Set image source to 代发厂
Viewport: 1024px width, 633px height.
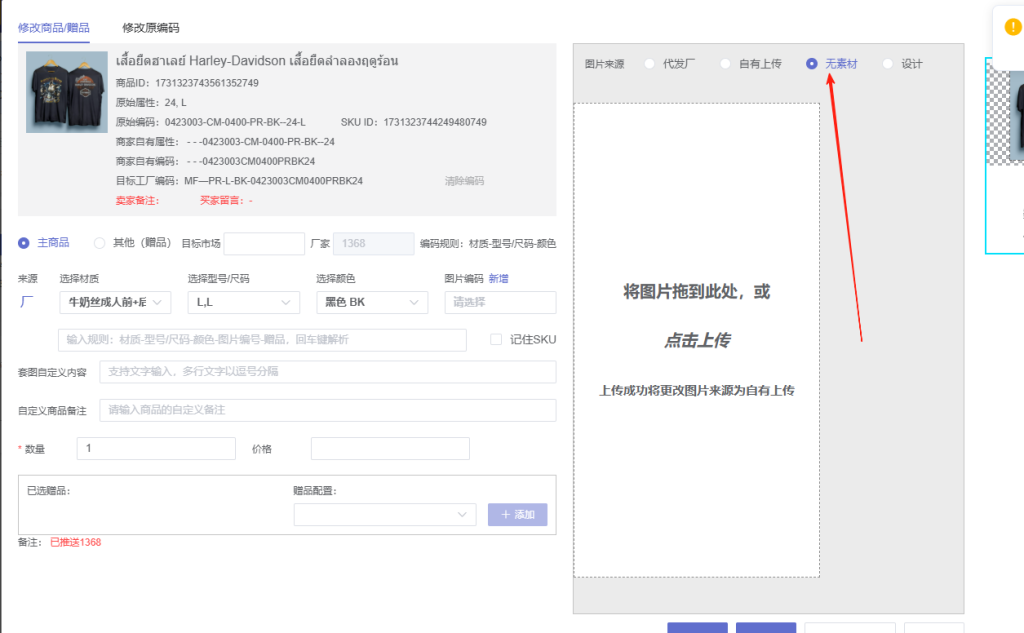point(650,64)
